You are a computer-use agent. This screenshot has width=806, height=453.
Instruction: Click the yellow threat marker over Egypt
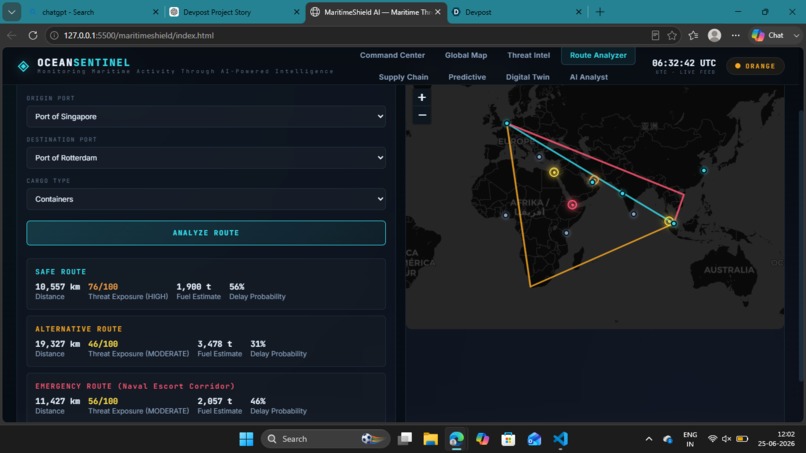(x=554, y=172)
